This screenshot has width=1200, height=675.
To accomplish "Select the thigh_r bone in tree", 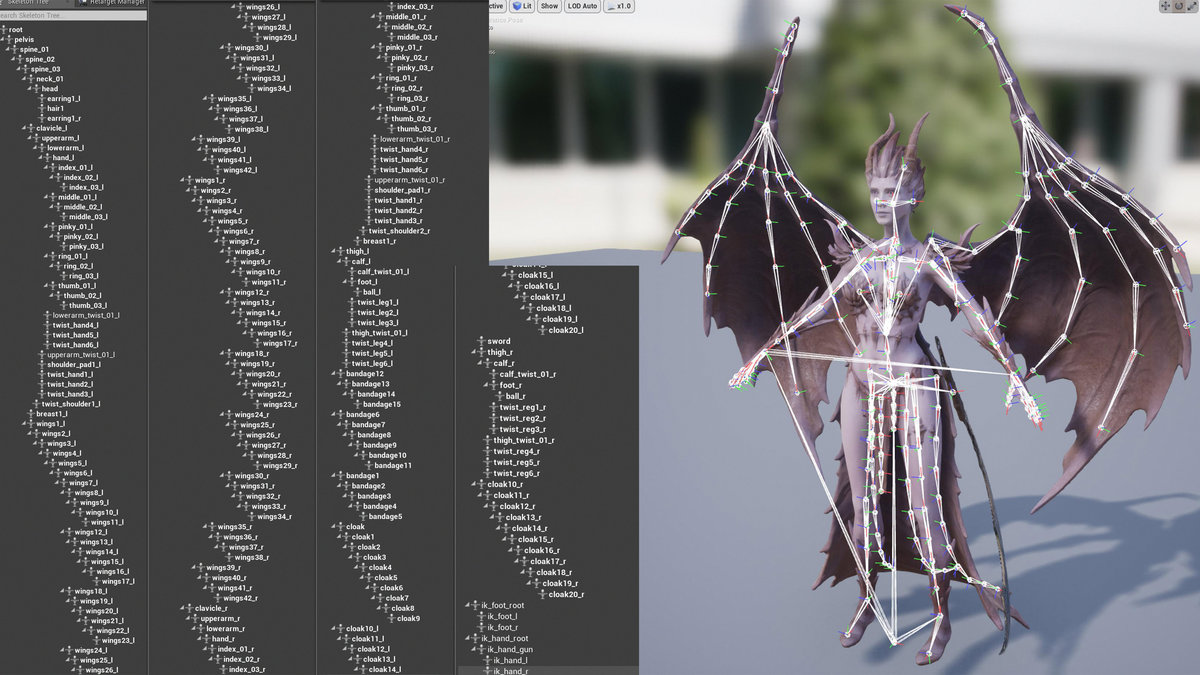I will click(x=500, y=352).
